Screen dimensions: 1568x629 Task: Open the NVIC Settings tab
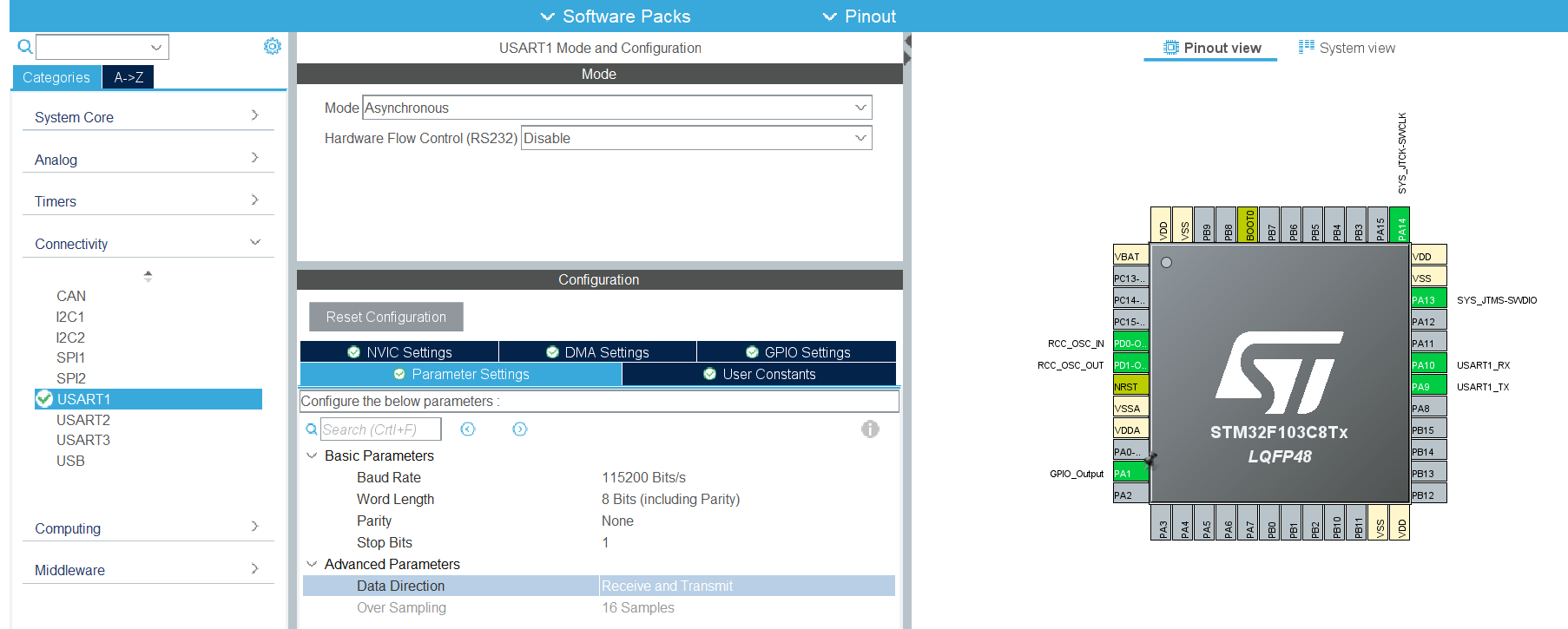click(x=399, y=351)
